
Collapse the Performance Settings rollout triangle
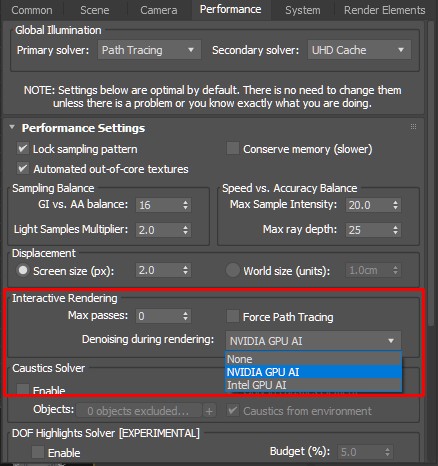(12, 127)
